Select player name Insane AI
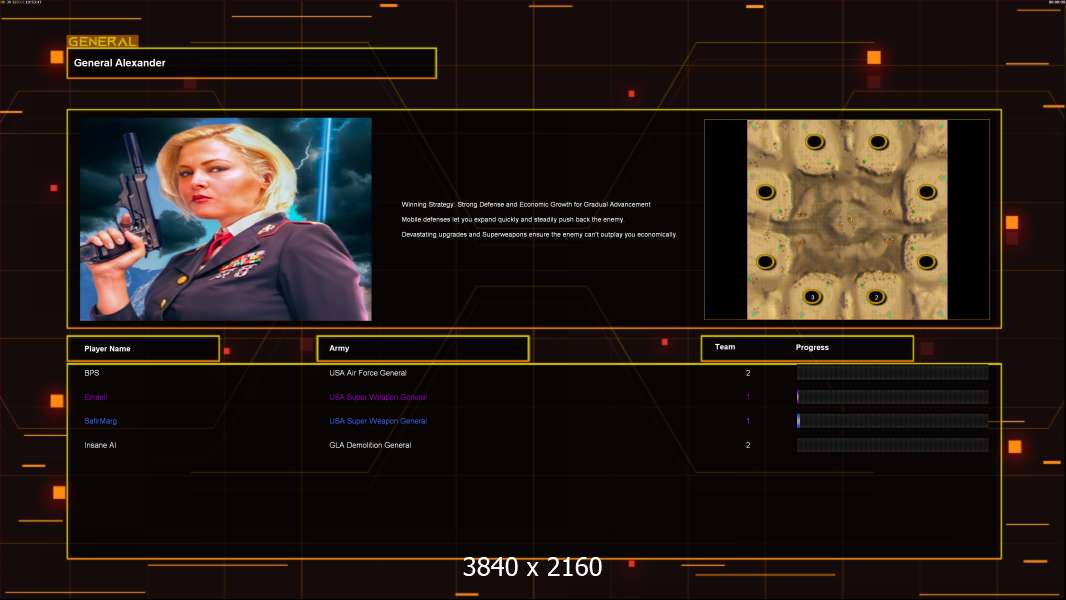The image size is (1066, 600). pyautogui.click(x=100, y=445)
